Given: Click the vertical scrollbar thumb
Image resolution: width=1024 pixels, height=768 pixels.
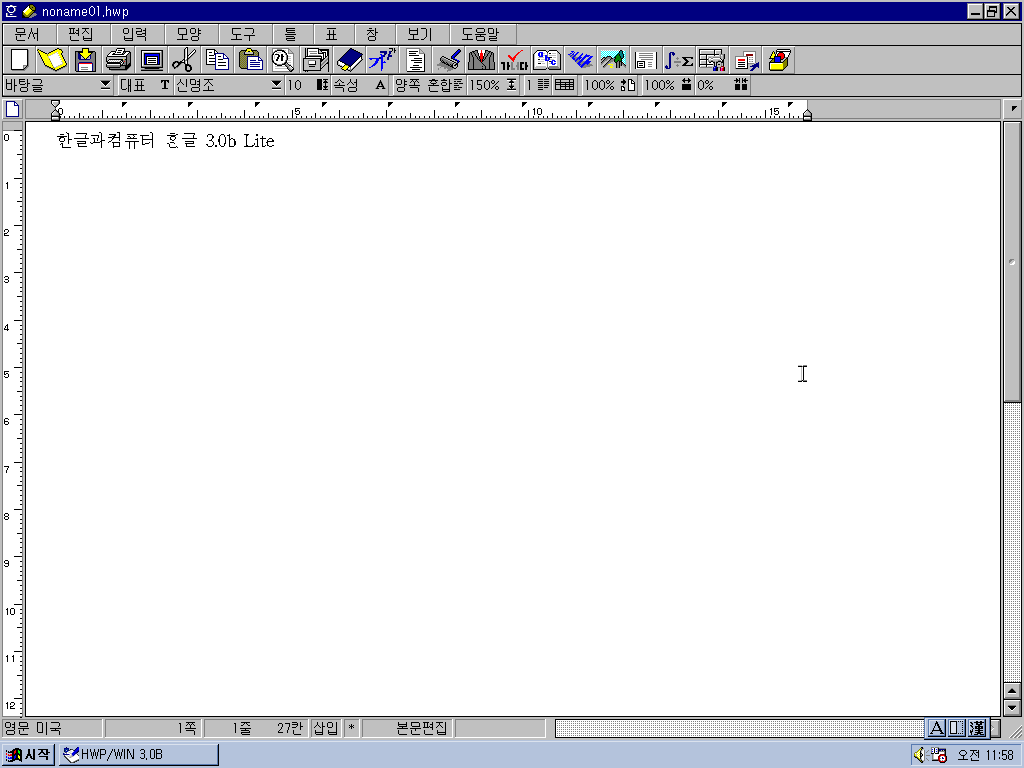Looking at the screenshot, I should (1012, 261).
